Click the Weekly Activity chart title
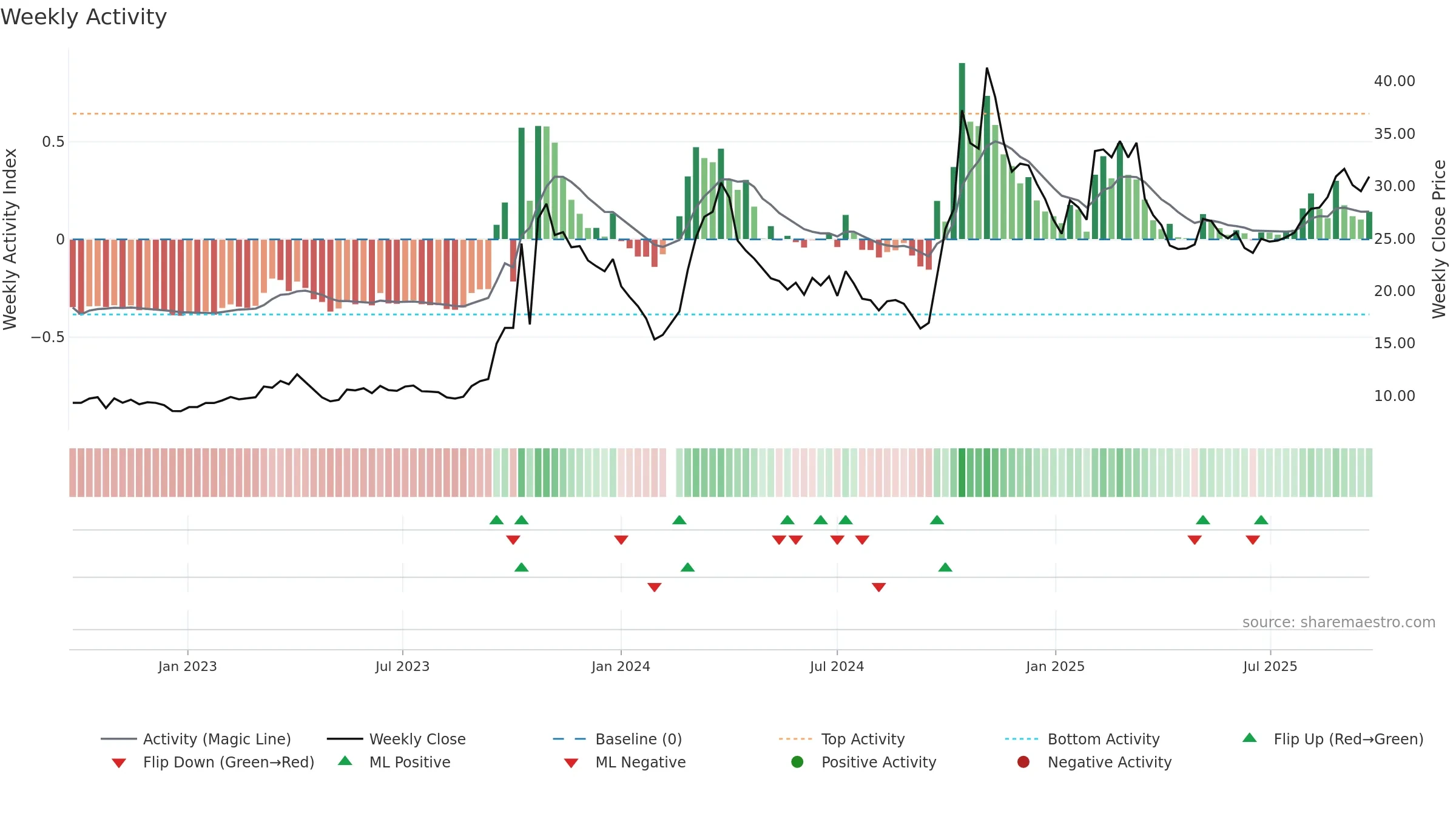1456x819 pixels. 84,17
